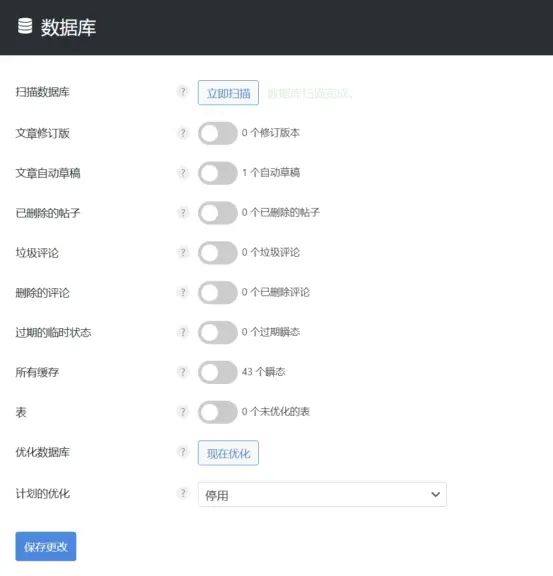Open help tooltip for 垃圾评论
Screen dimensions: 553x576
pos(183,252)
